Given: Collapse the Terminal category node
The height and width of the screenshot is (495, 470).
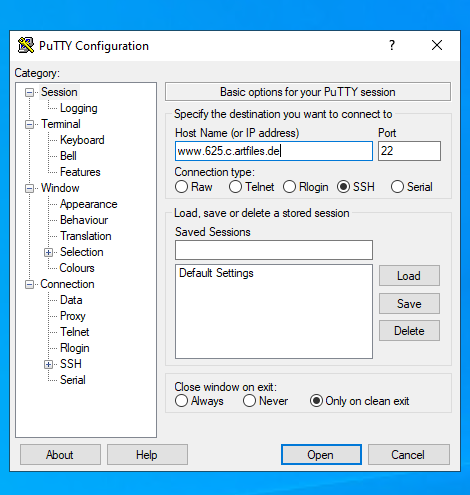Looking at the screenshot, I should click(x=29, y=124).
